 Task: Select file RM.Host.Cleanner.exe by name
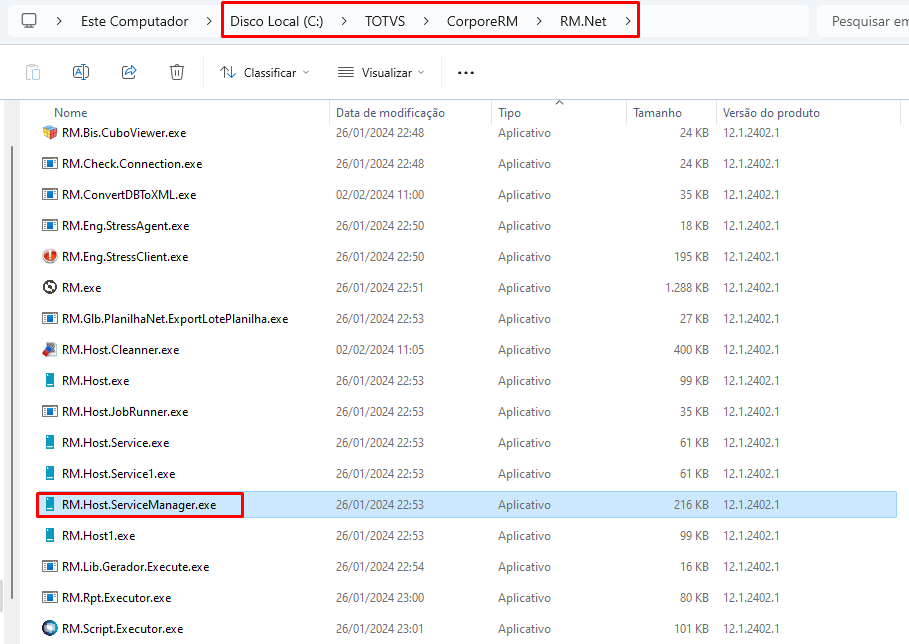121,350
